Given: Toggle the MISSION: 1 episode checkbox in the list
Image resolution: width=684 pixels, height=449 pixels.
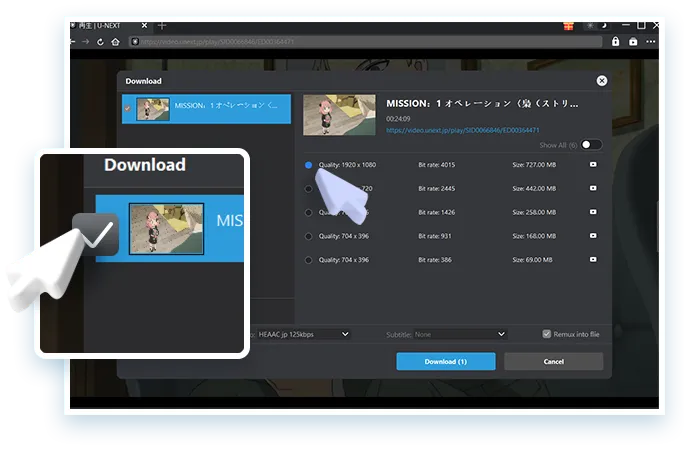Looking at the screenshot, I should [x=127, y=108].
